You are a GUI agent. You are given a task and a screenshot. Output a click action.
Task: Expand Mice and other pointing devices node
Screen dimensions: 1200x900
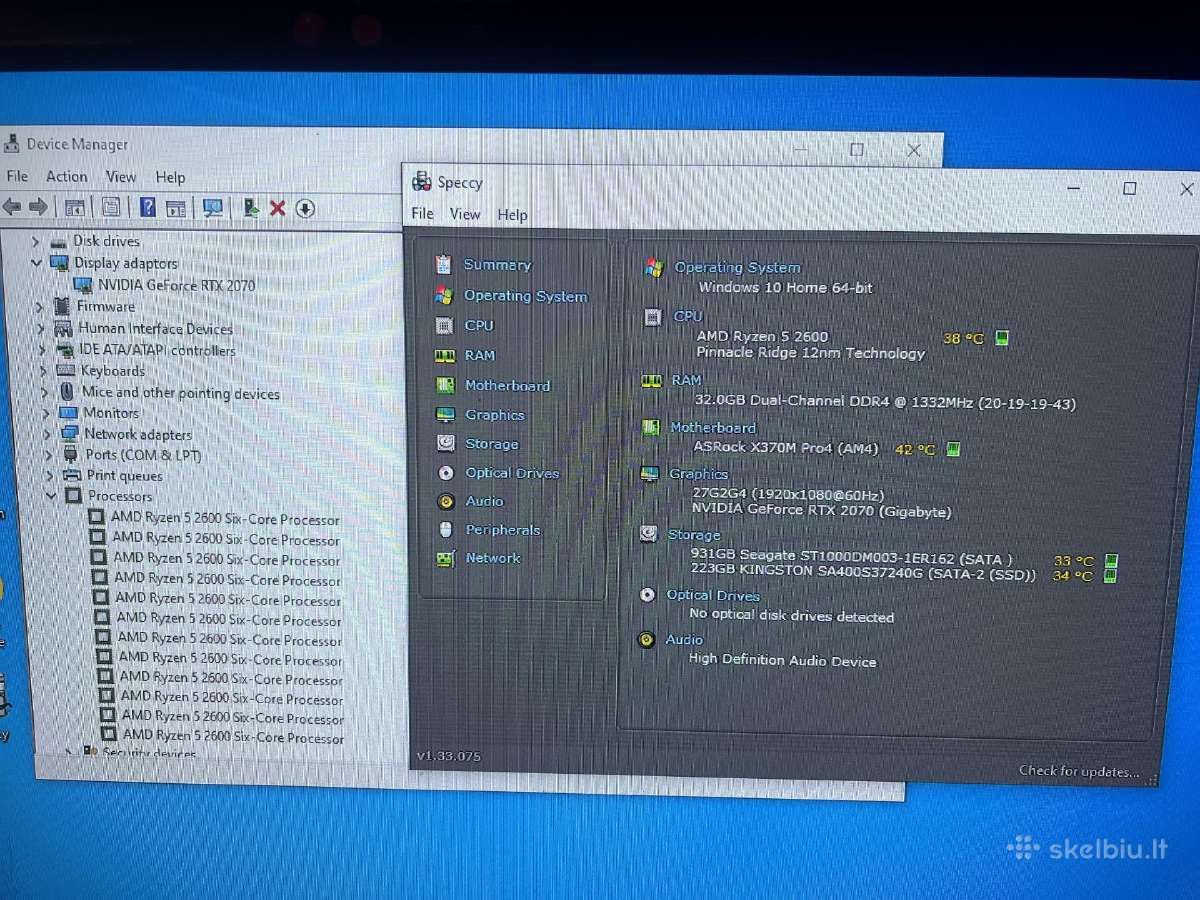pos(44,392)
